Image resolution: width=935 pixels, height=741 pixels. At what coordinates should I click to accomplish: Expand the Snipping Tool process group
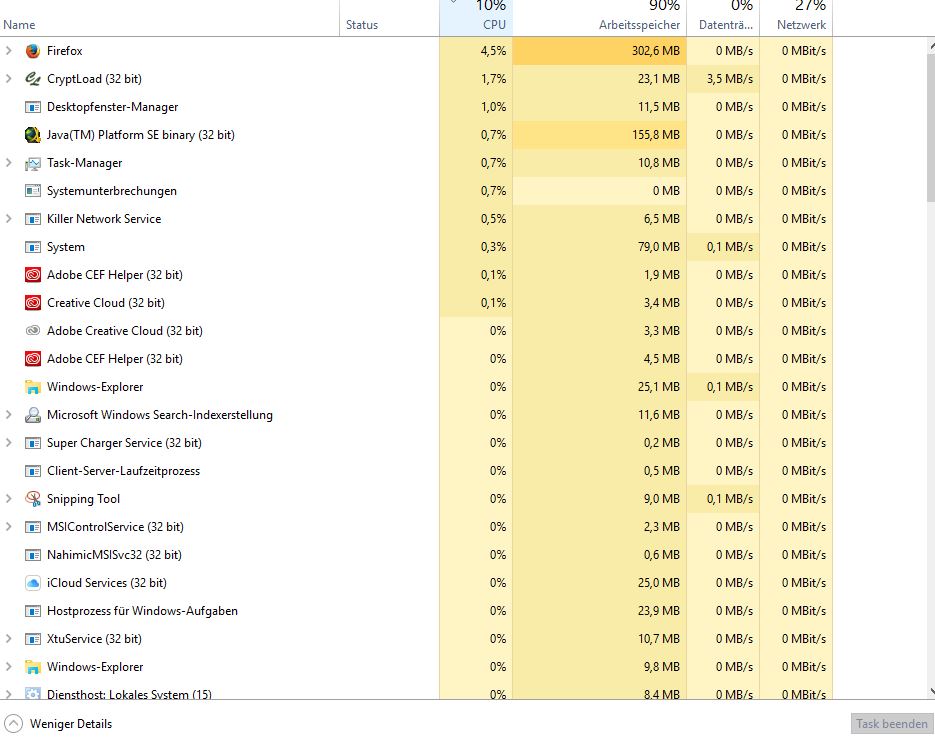click(8, 500)
